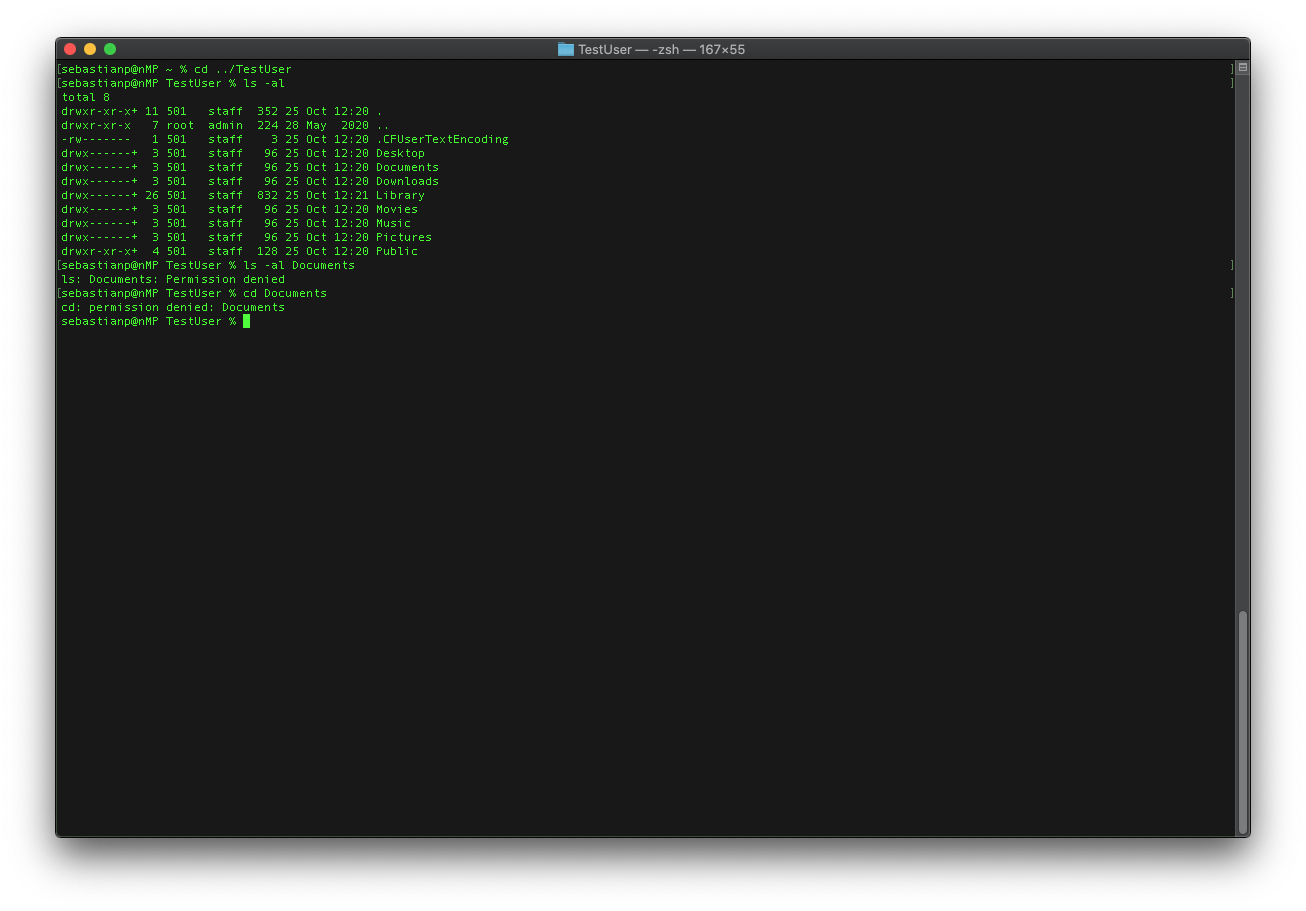Click the Music directory name
The width and height of the screenshot is (1306, 911).
[393, 223]
